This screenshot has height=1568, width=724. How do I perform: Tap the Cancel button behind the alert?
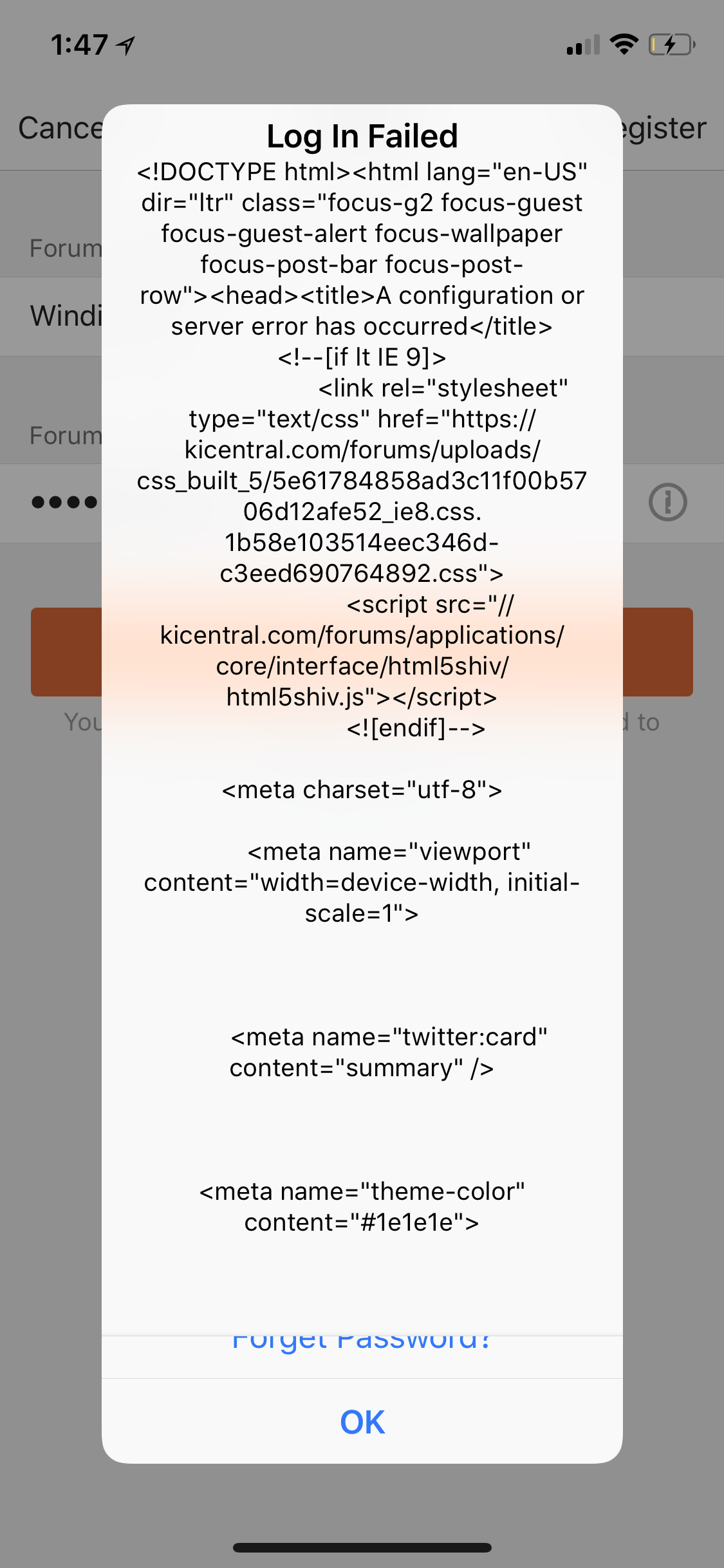[60, 128]
